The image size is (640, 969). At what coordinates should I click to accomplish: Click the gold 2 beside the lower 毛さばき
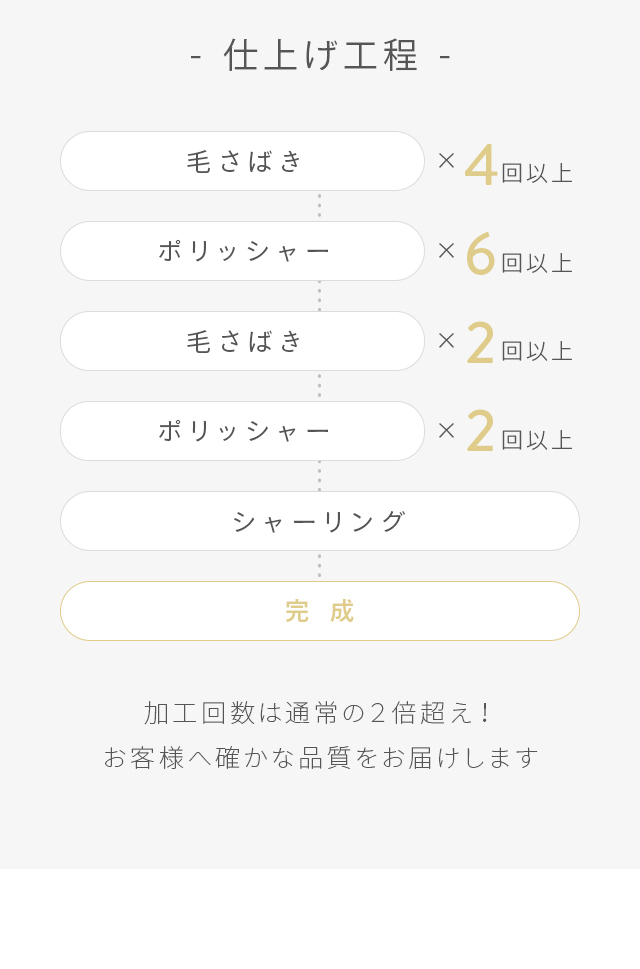pos(481,344)
